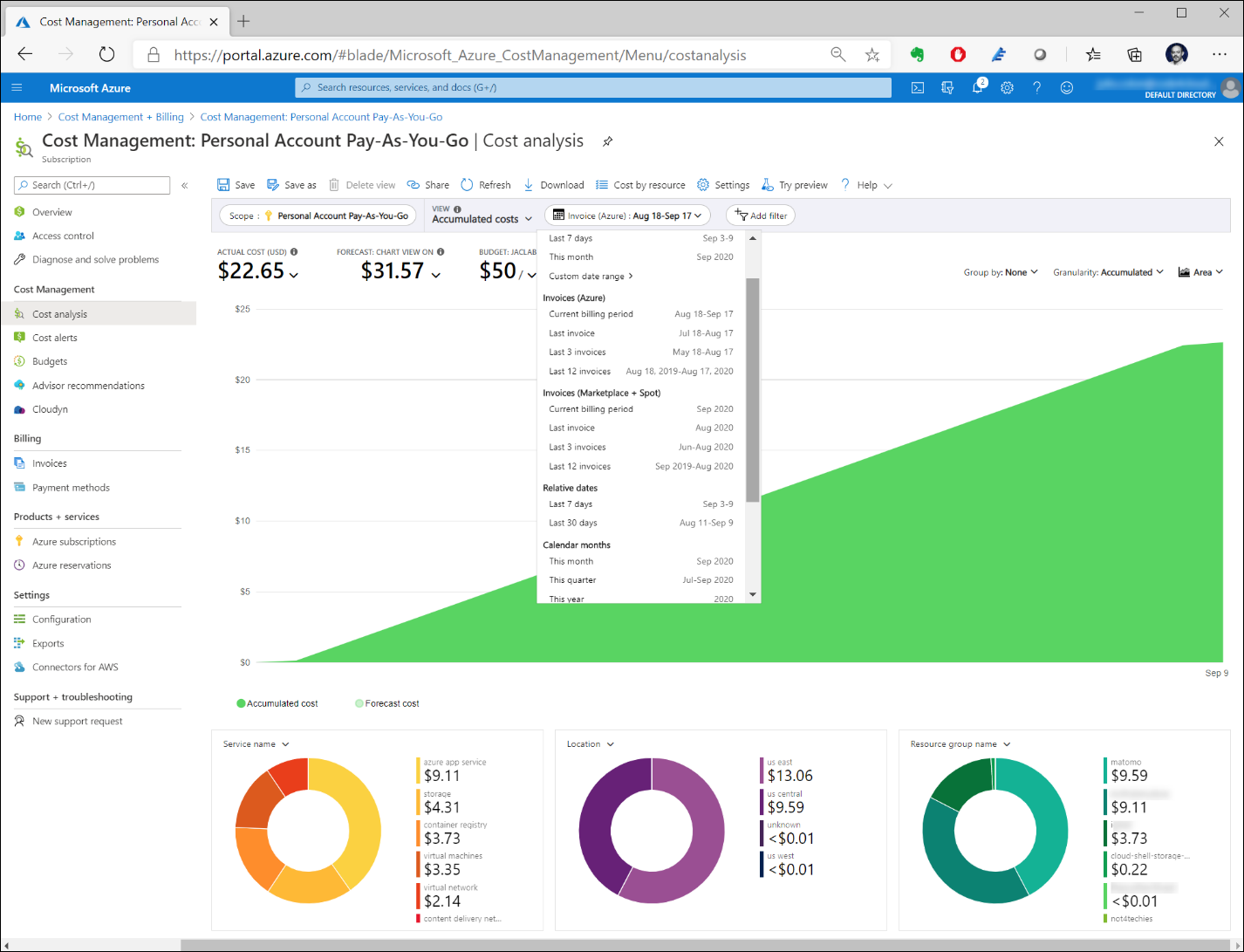The height and width of the screenshot is (952, 1244).
Task: Click the Save toolbar icon
Action: (x=223, y=185)
